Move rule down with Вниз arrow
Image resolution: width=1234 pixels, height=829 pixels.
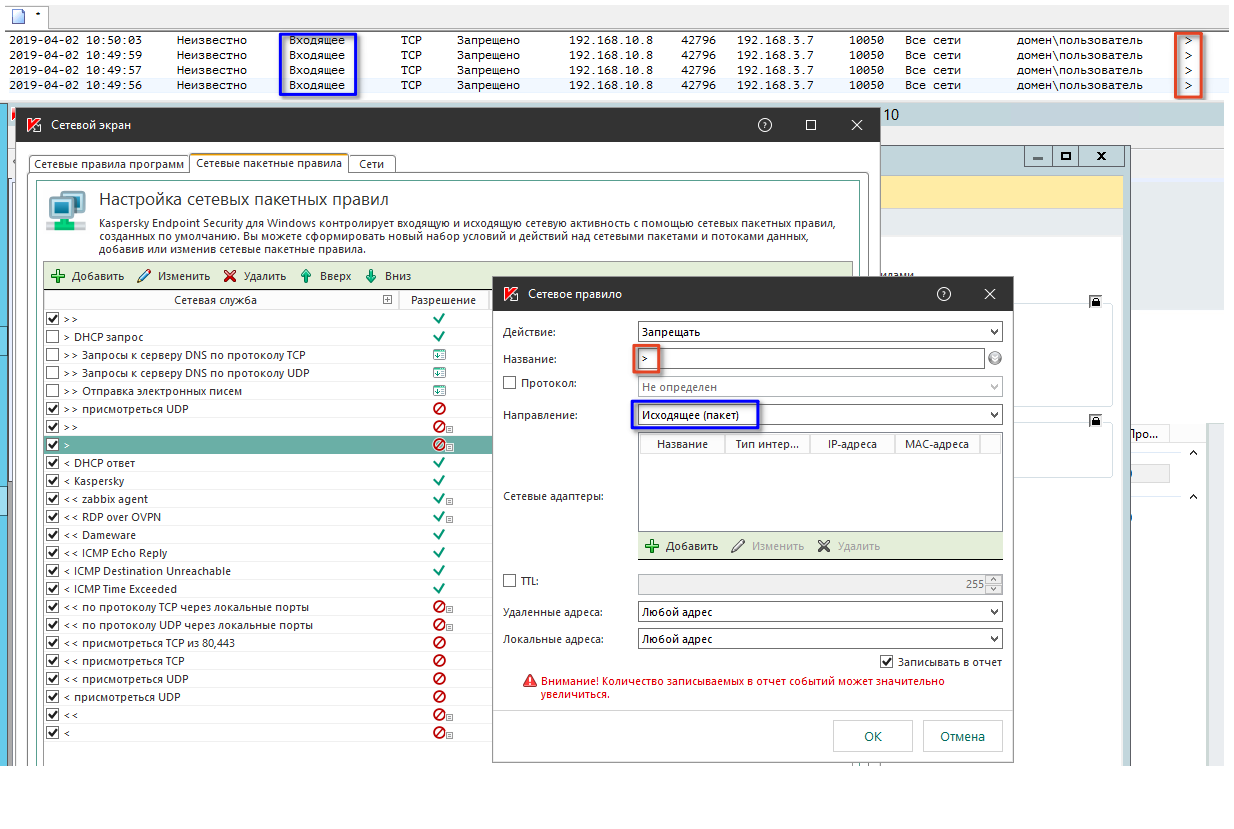[x=371, y=276]
